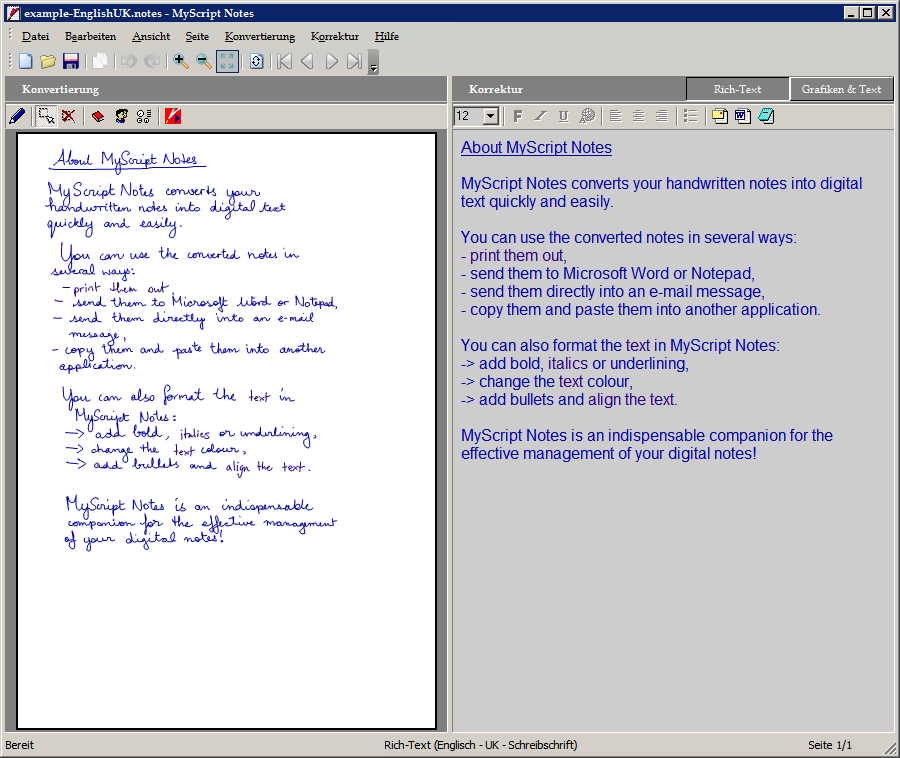Viewport: 900px width, 758px height.
Task: Click the rotate page icon
Action: point(257,61)
